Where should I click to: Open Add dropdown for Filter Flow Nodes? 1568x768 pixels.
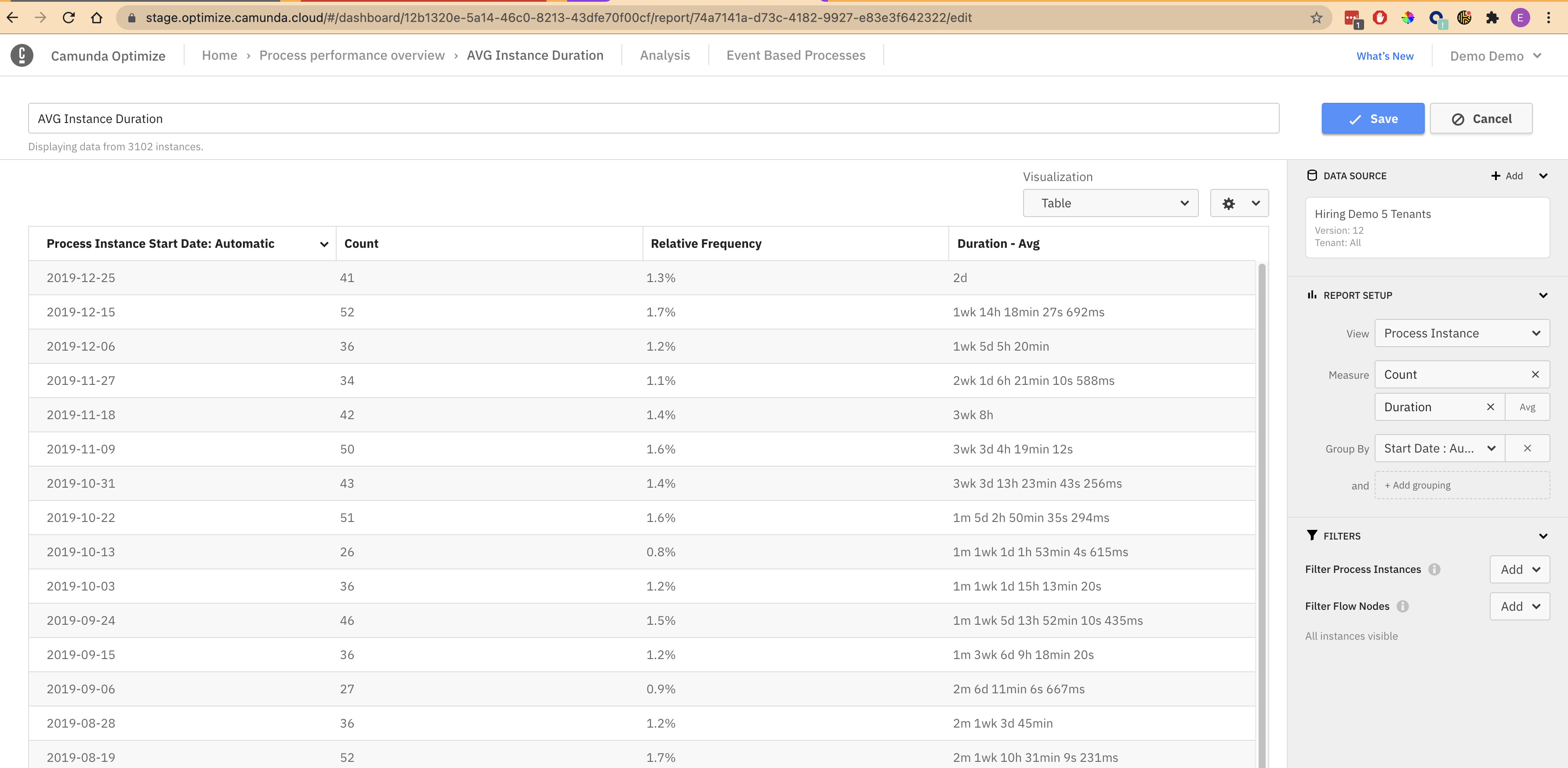tap(1519, 606)
